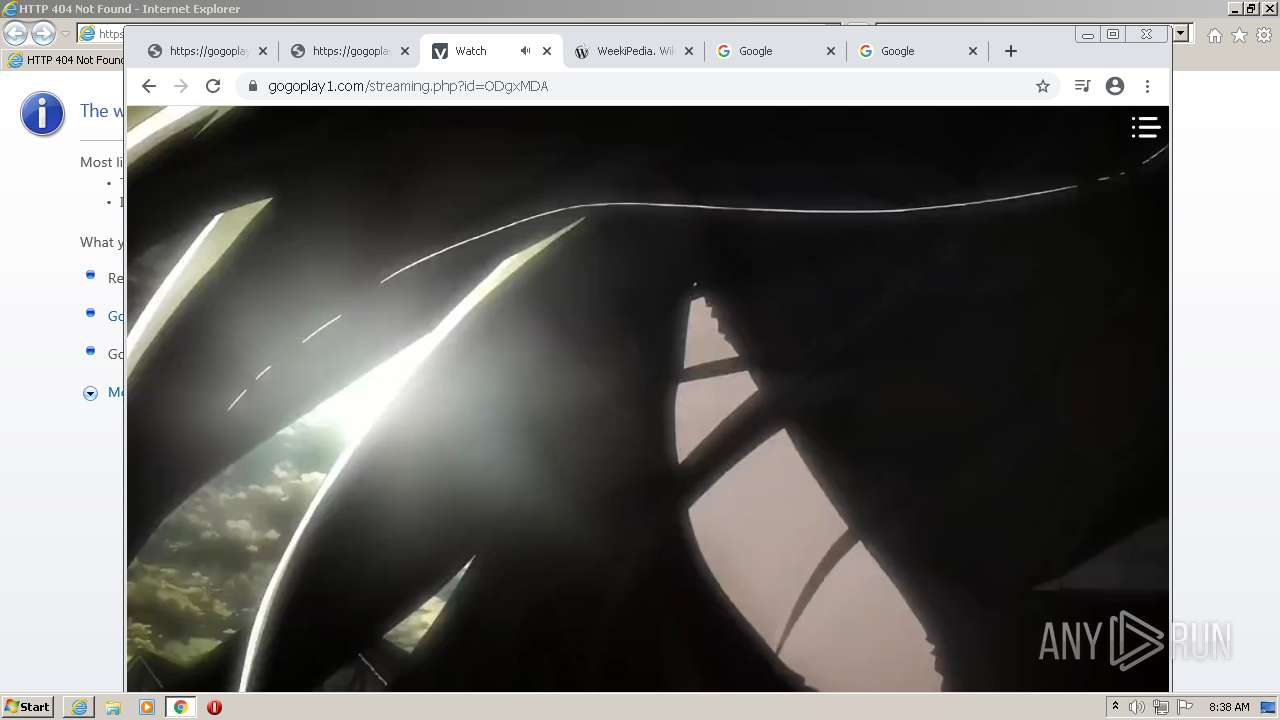Close the second gogoplay tab
The image size is (1280, 720).
pyautogui.click(x=405, y=51)
